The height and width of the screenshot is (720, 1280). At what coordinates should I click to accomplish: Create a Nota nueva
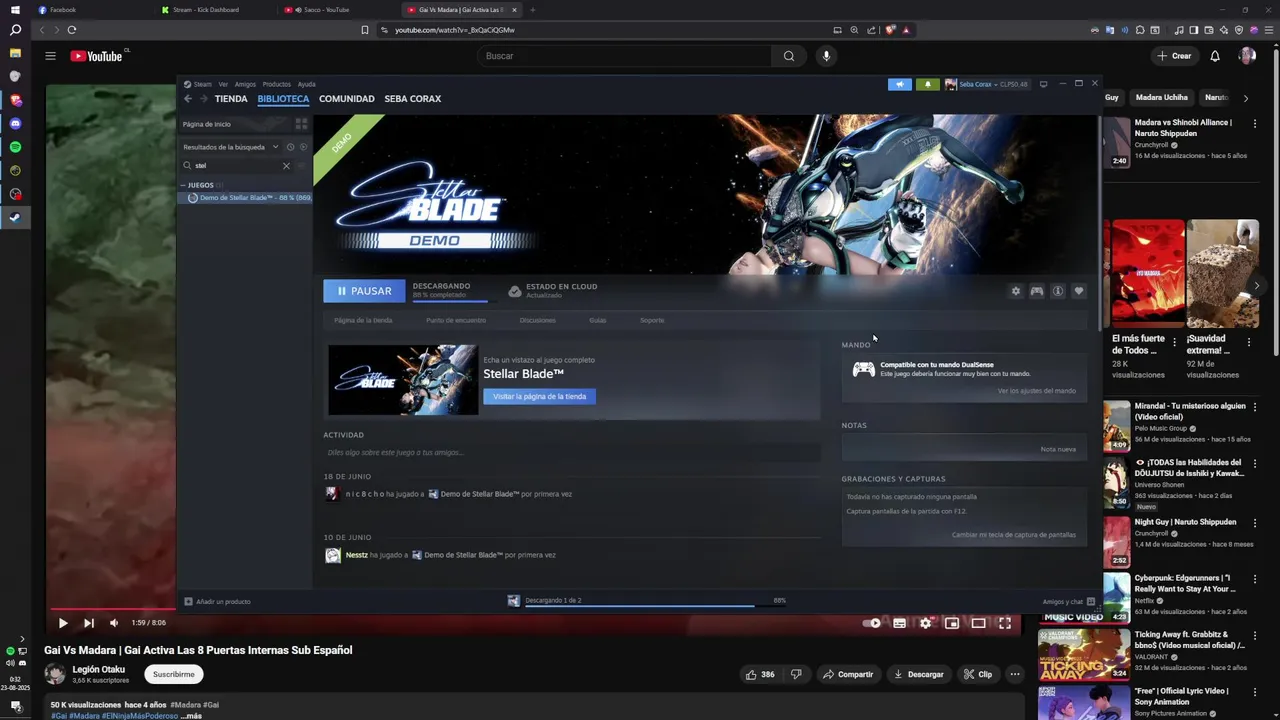click(x=1058, y=449)
